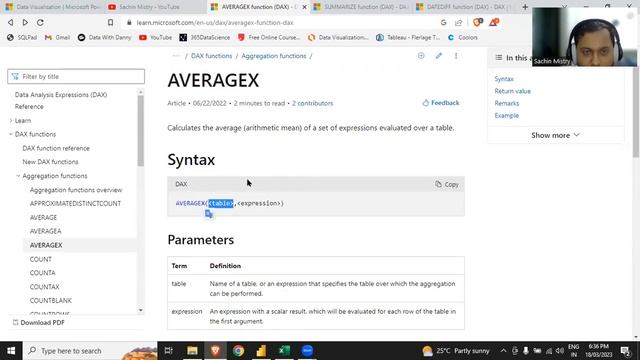Image resolution: width=640 pixels, height=360 pixels.
Task: Select COUNTAX in the sidebar
Action: (x=44, y=287)
